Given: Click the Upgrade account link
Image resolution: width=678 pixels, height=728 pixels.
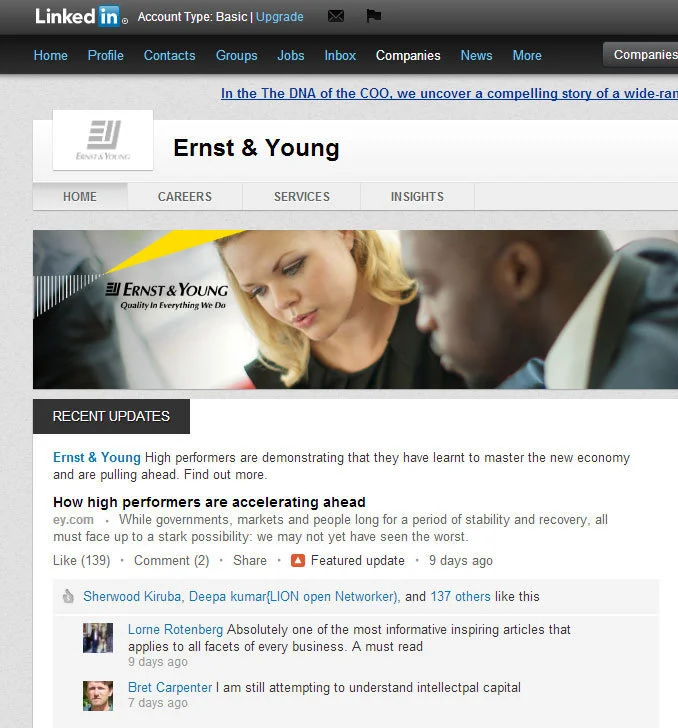Looking at the screenshot, I should click(280, 17).
